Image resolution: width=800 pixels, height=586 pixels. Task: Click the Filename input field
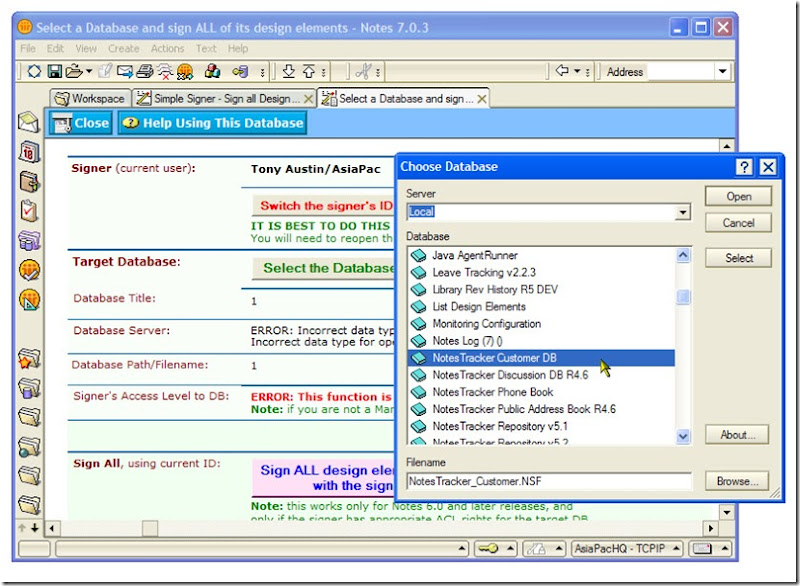pos(549,481)
